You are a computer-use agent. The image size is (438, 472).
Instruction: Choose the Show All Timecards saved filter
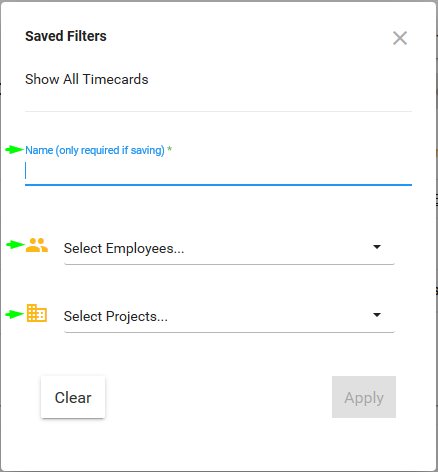click(x=87, y=79)
